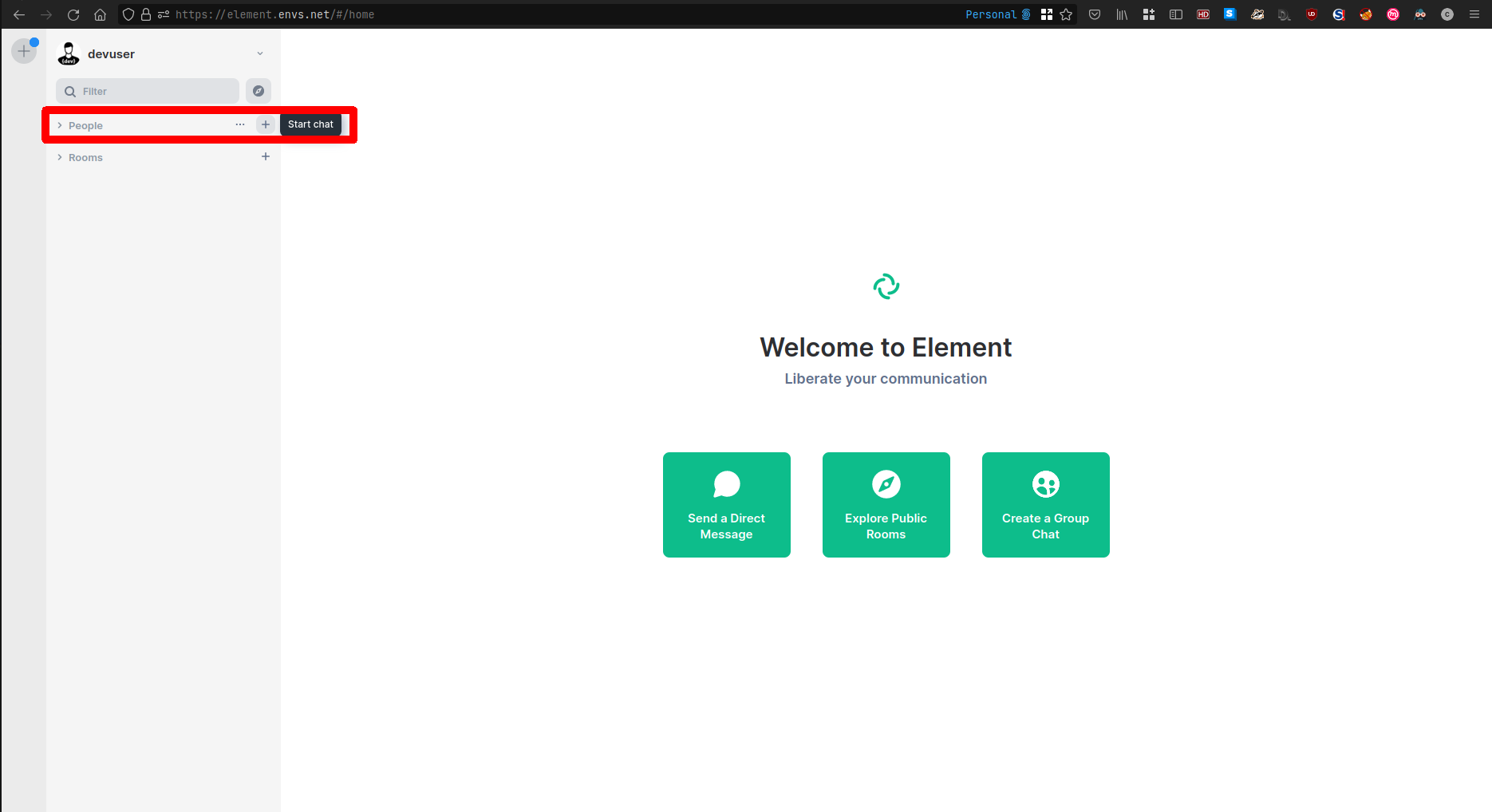Image resolution: width=1492 pixels, height=812 pixels.
Task: Create a space with the plus button
Action: point(24,51)
